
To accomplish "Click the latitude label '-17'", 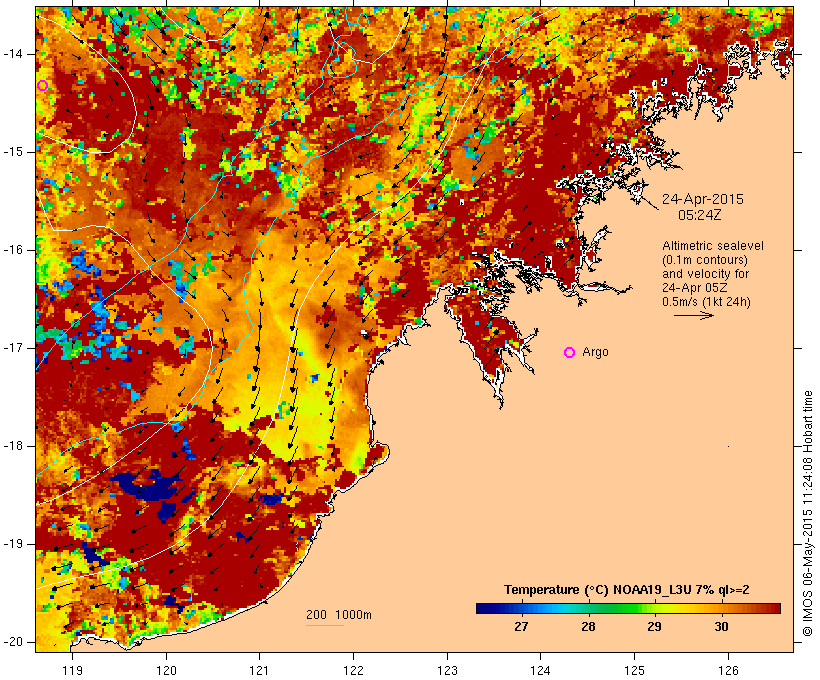I will tap(12, 348).
